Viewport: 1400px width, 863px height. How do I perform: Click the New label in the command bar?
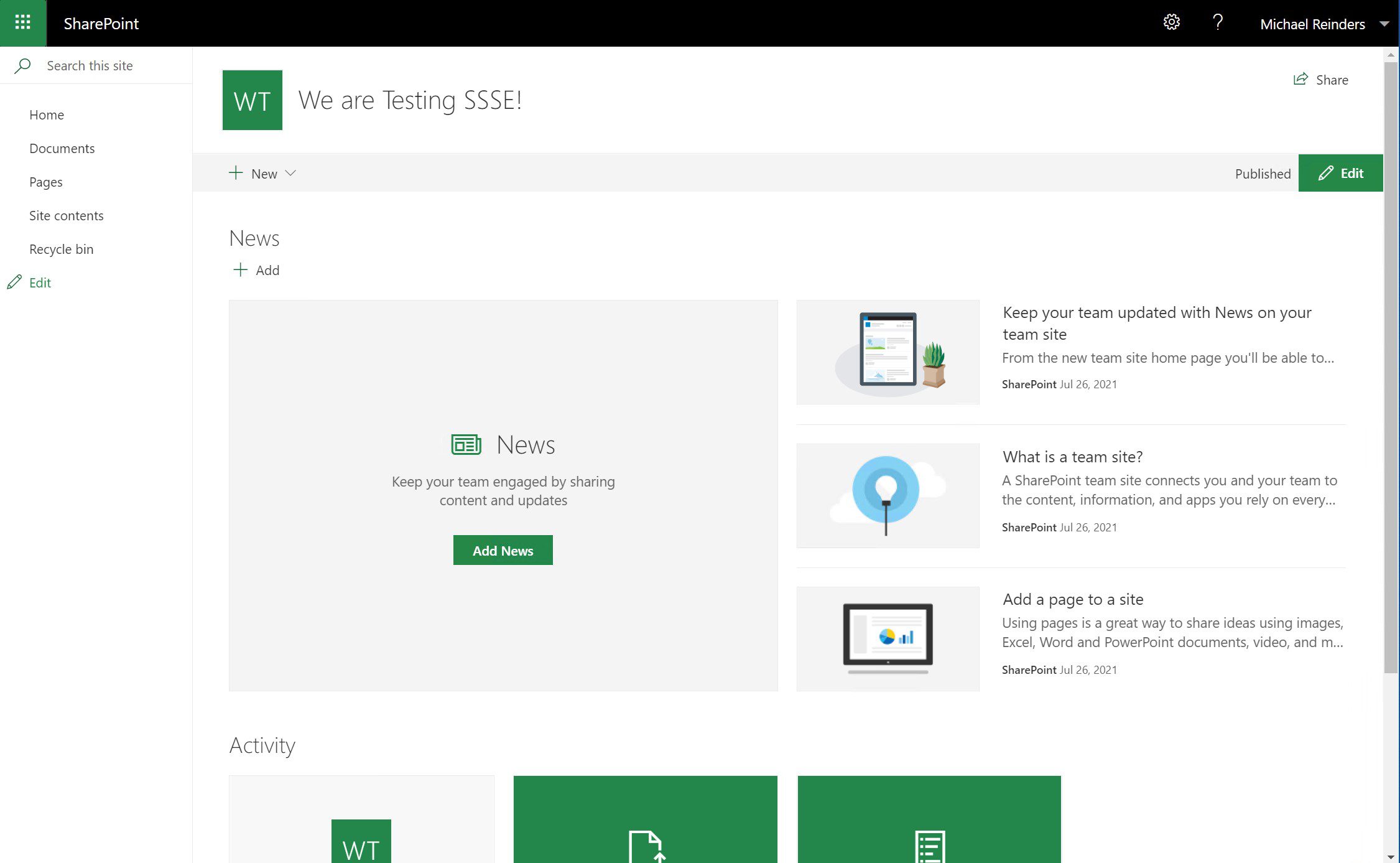pos(264,174)
